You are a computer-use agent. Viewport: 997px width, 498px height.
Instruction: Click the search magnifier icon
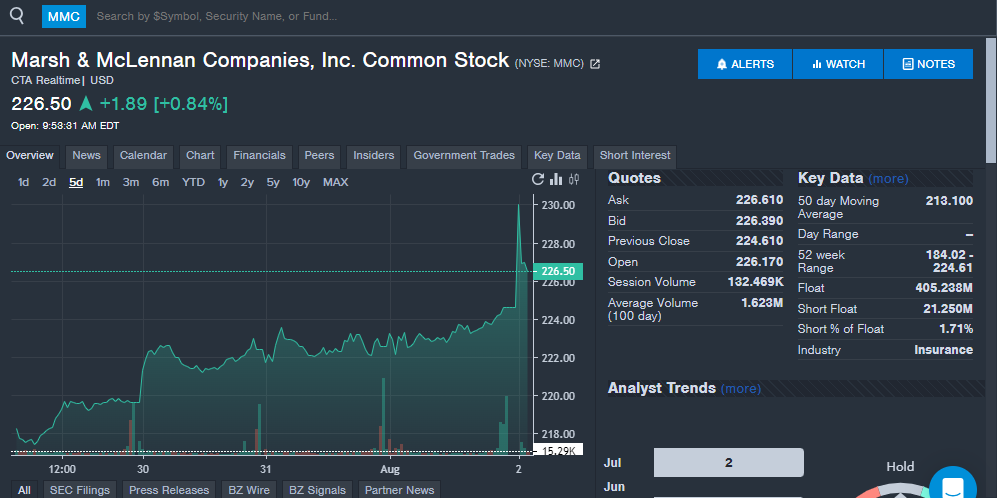coord(17,16)
